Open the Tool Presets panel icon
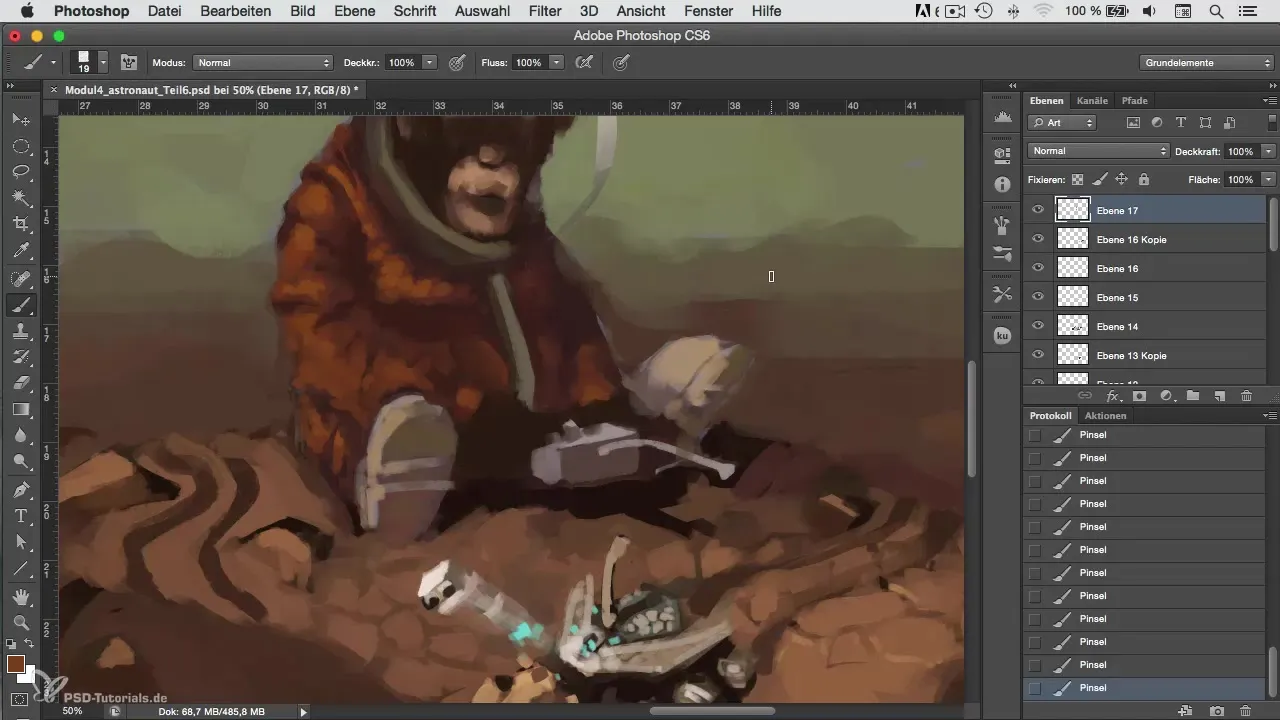The height and width of the screenshot is (720, 1280). tap(1002, 294)
